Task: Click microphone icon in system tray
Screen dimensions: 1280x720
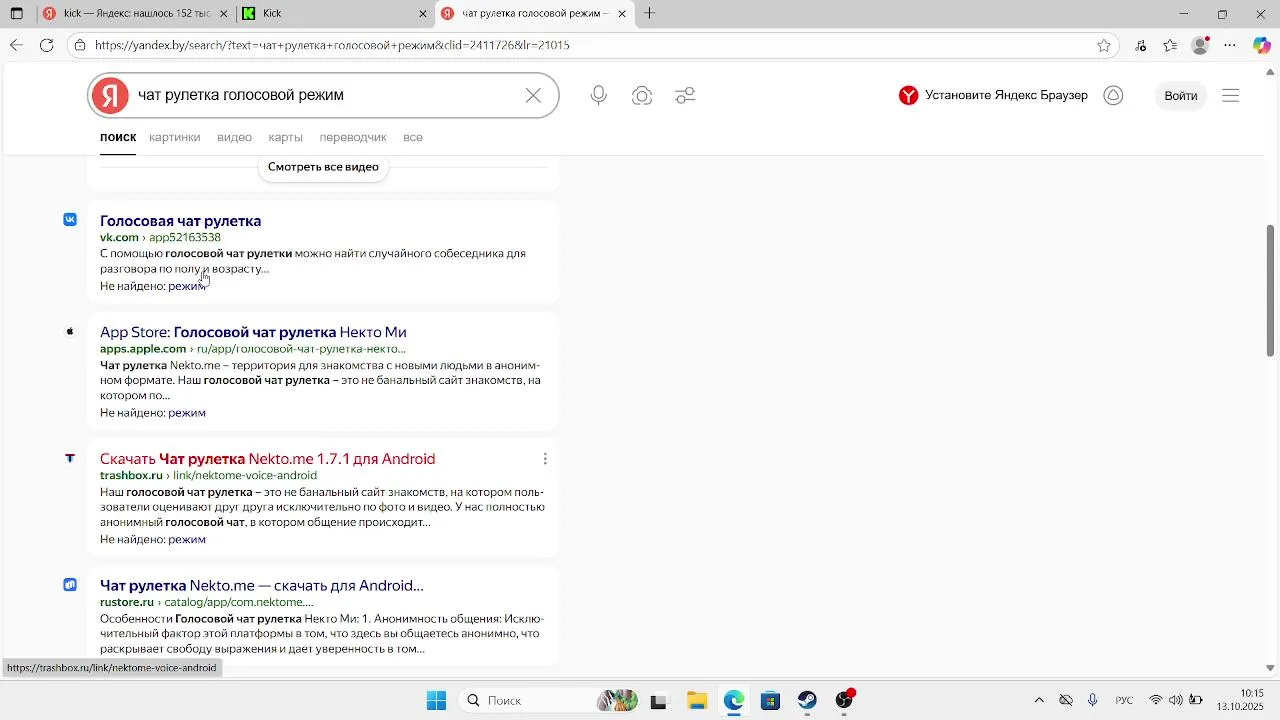Action: tap(1093, 701)
